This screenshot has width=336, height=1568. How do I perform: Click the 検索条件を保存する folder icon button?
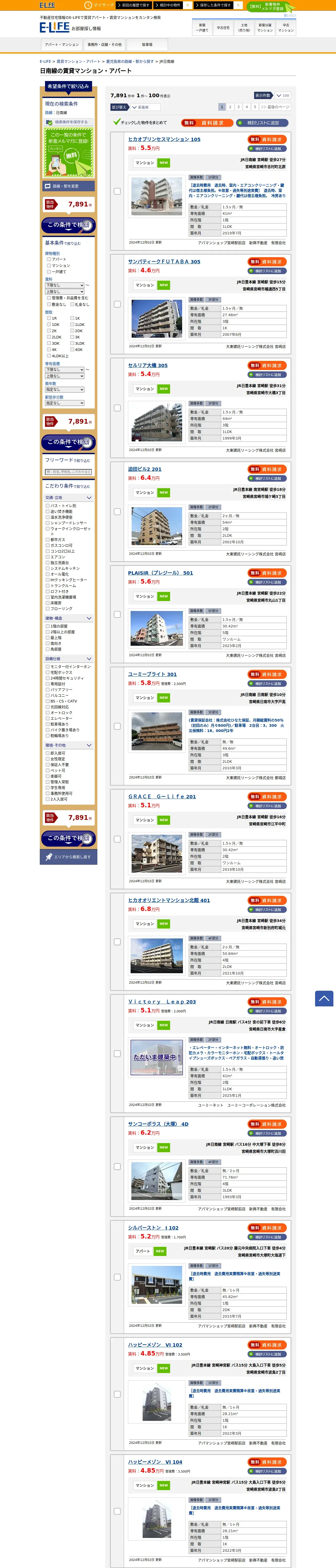point(68,122)
